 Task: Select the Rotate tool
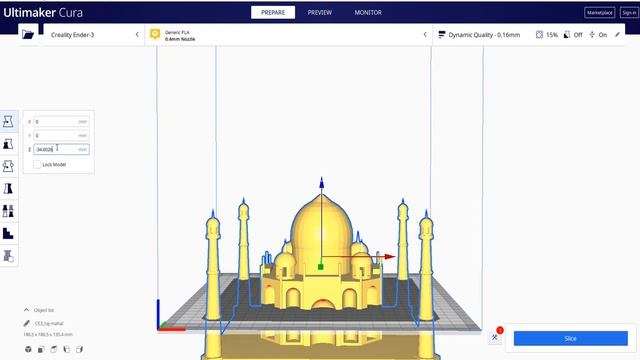8,166
